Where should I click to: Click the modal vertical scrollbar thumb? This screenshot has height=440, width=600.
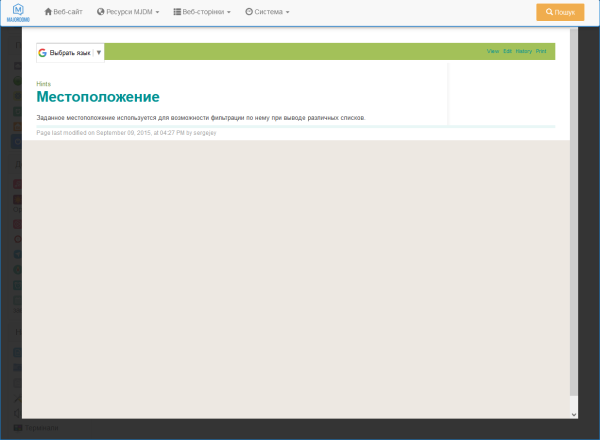574,212
